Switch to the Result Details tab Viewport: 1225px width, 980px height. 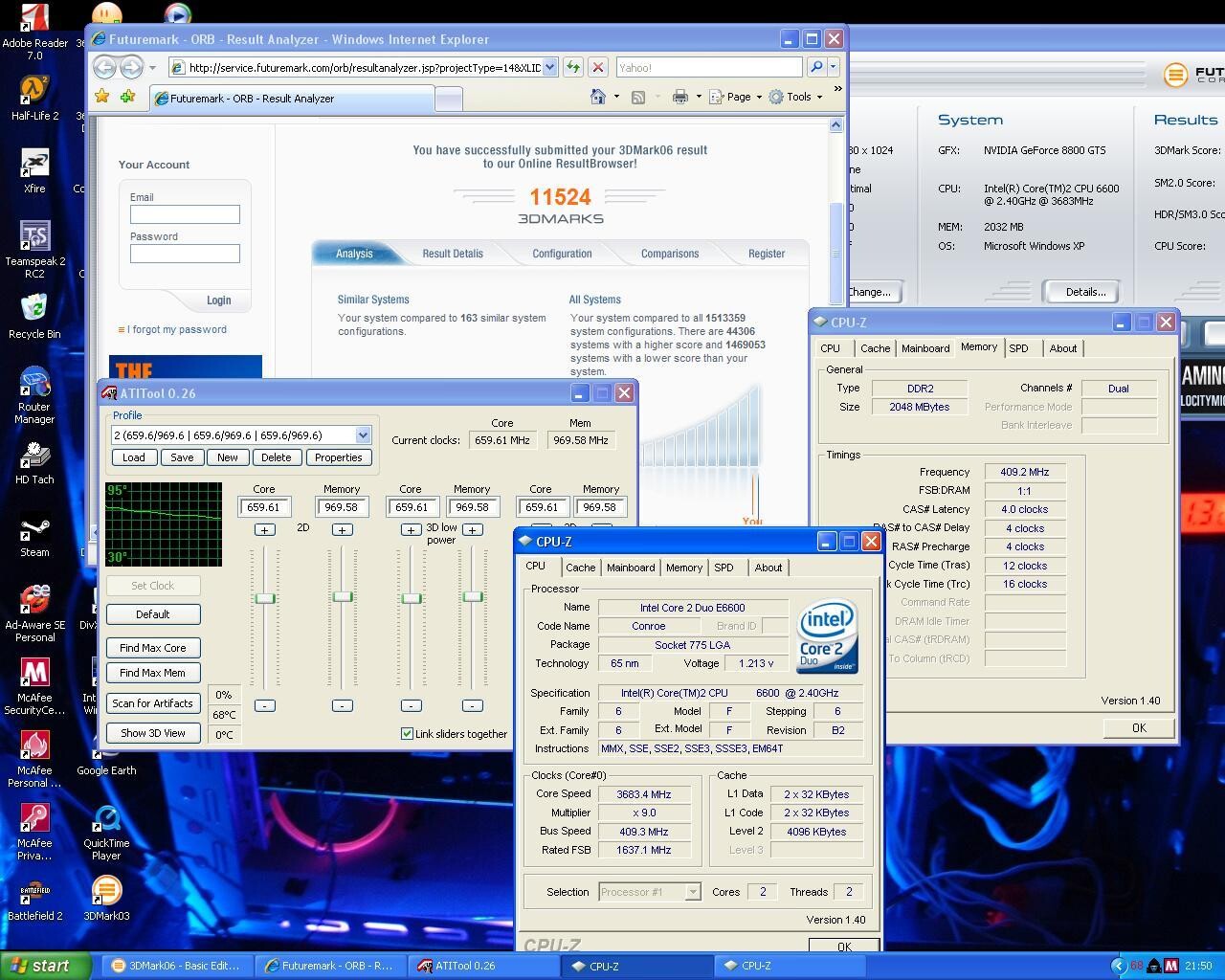453,254
